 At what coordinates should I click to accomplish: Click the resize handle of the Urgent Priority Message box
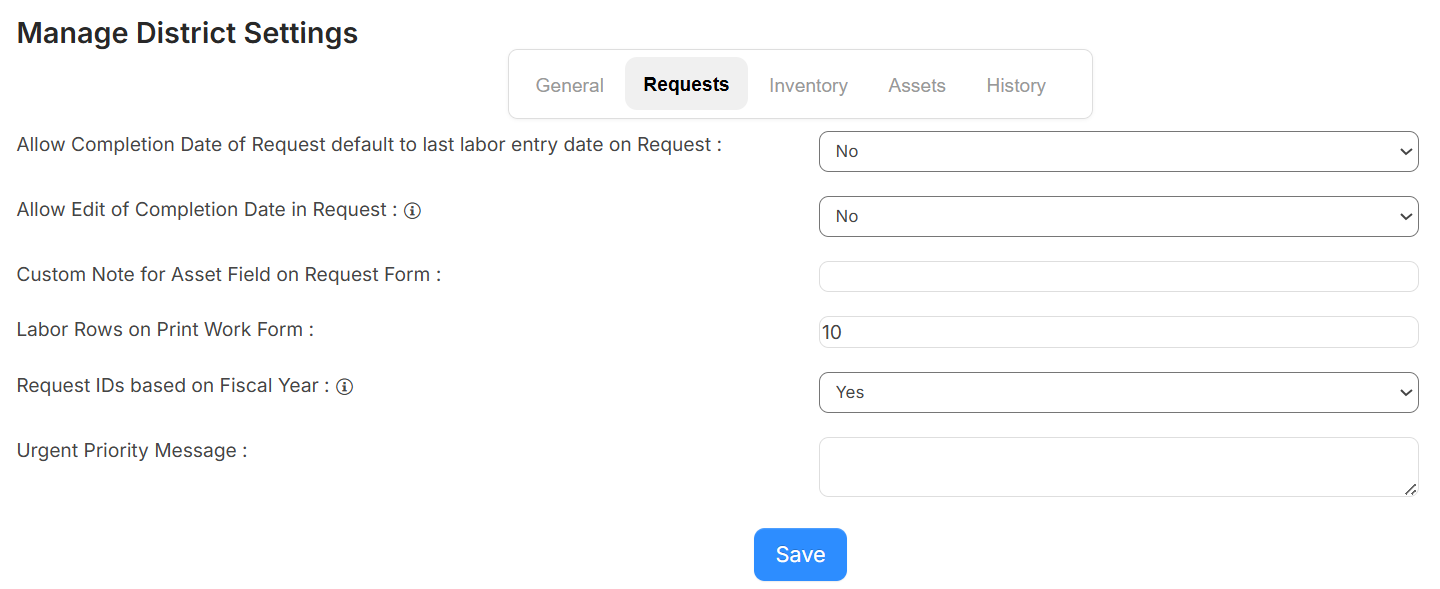coord(1413,491)
